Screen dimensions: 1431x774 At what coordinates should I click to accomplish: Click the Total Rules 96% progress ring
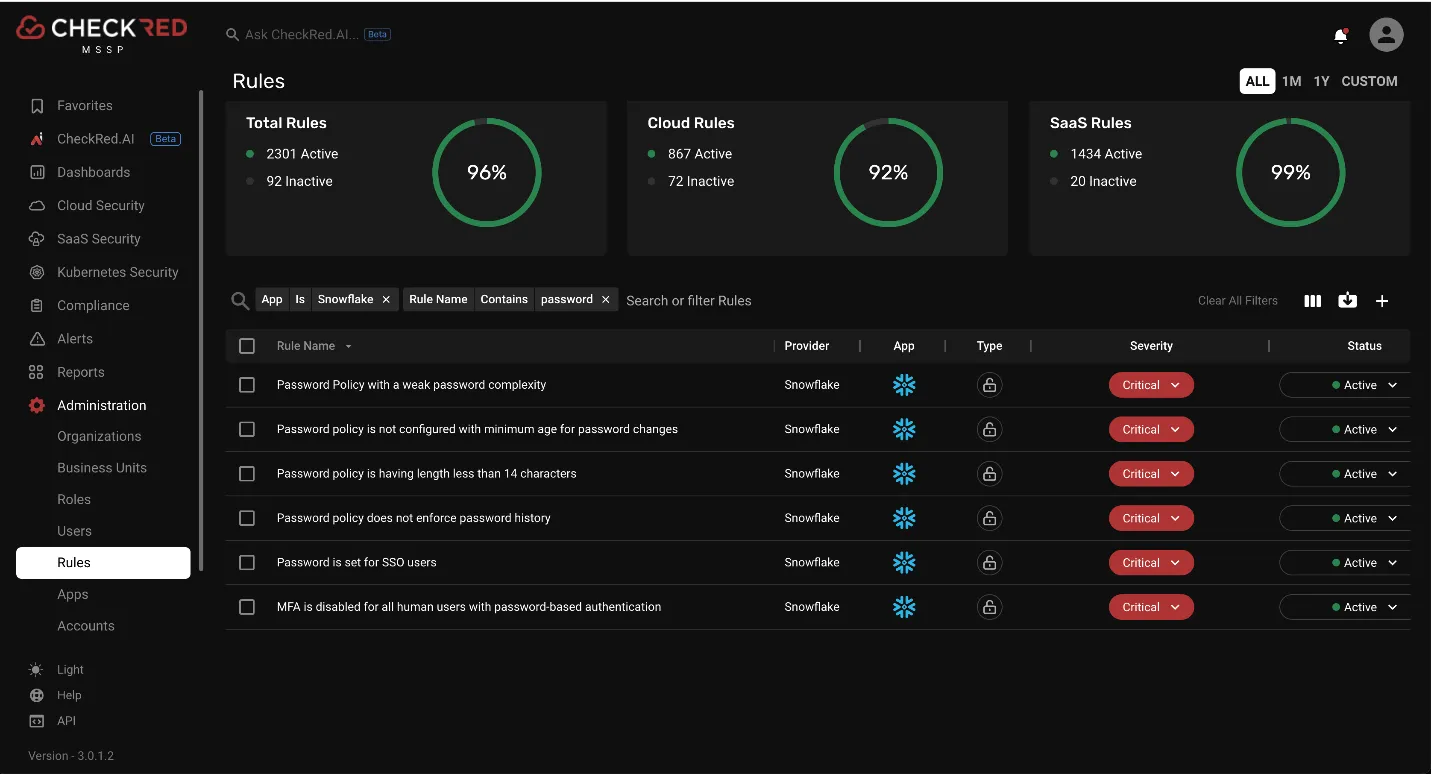pyautogui.click(x=487, y=172)
